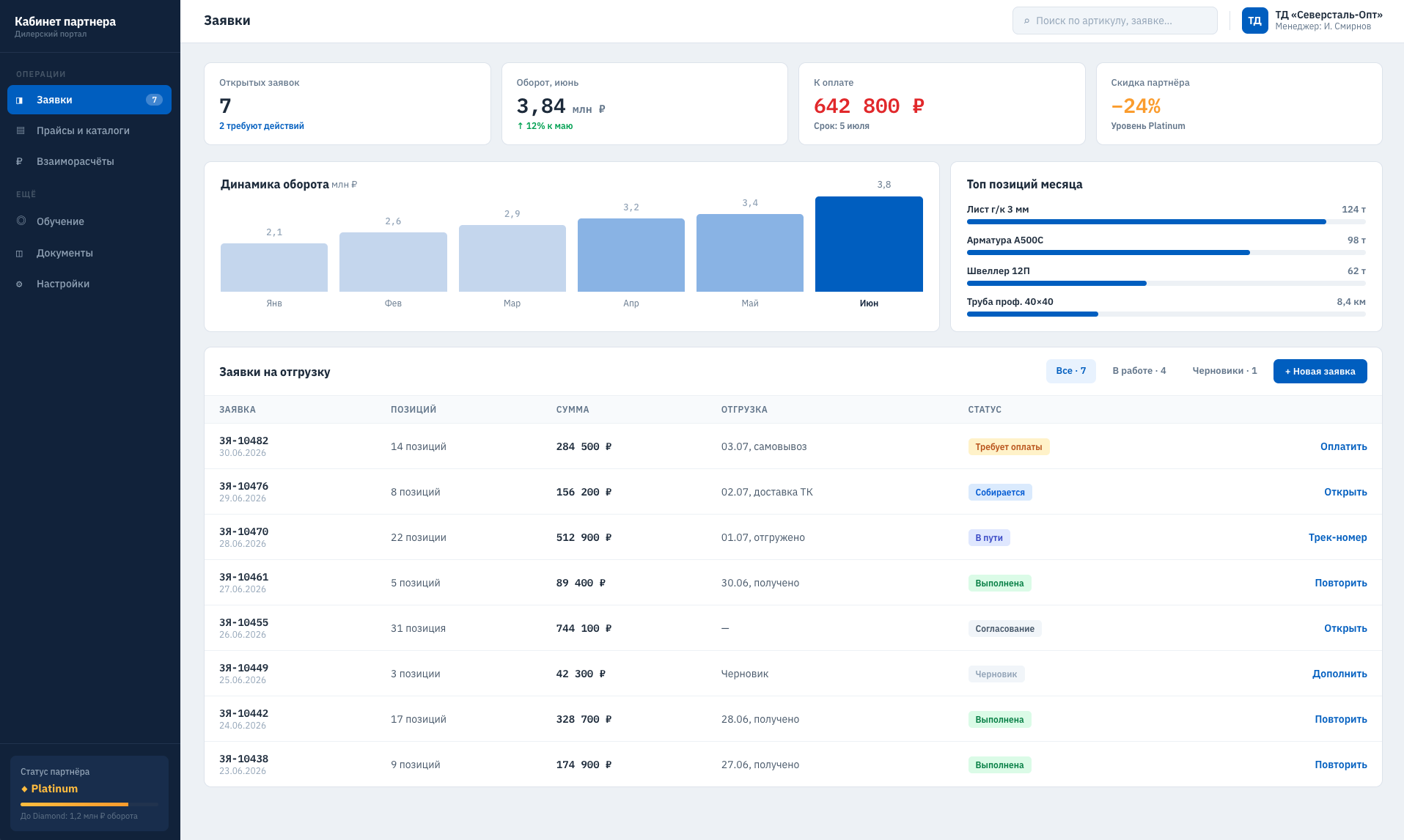Viewport: 1404px width, 840px height.
Task: Click the blue ТД account avatar
Action: tap(1254, 21)
